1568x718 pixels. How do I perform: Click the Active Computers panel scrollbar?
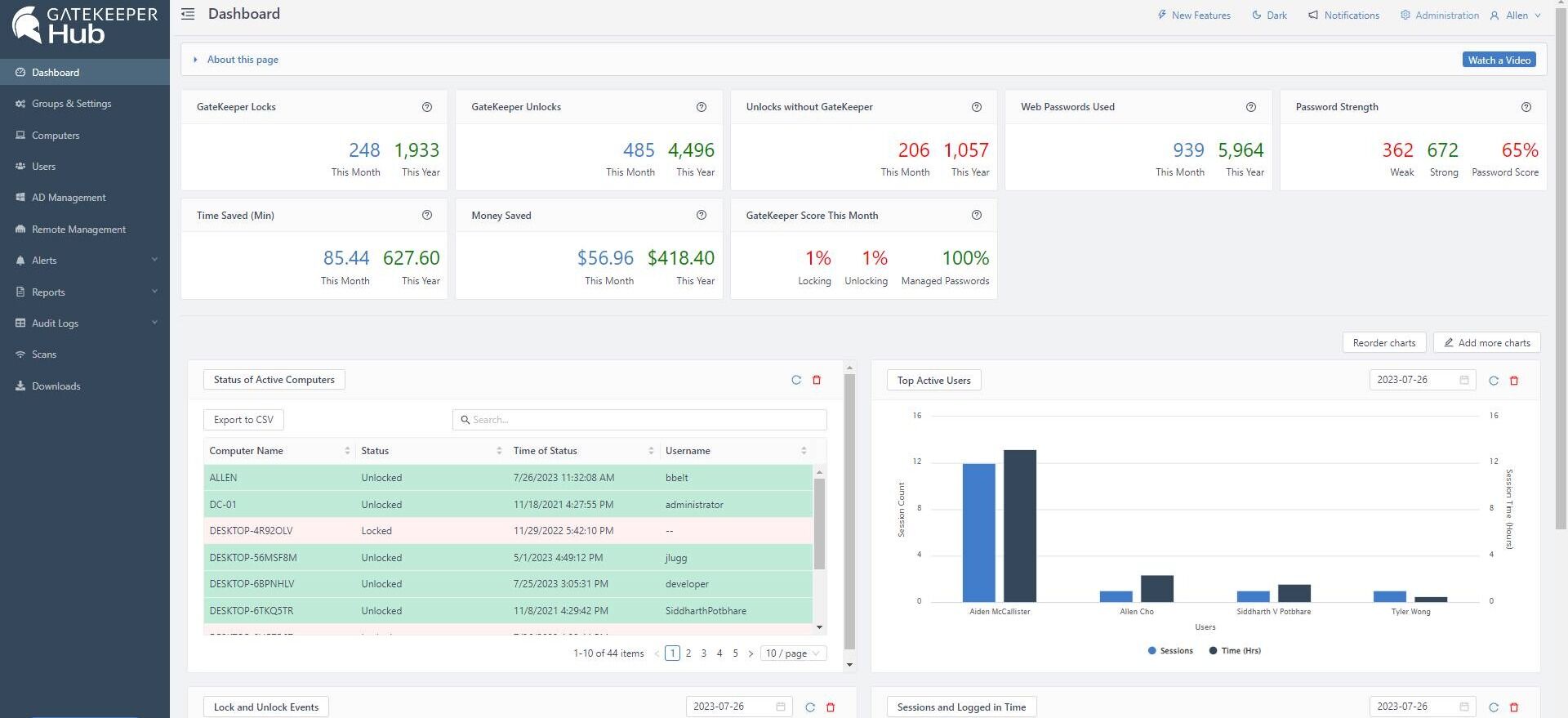pos(849,513)
